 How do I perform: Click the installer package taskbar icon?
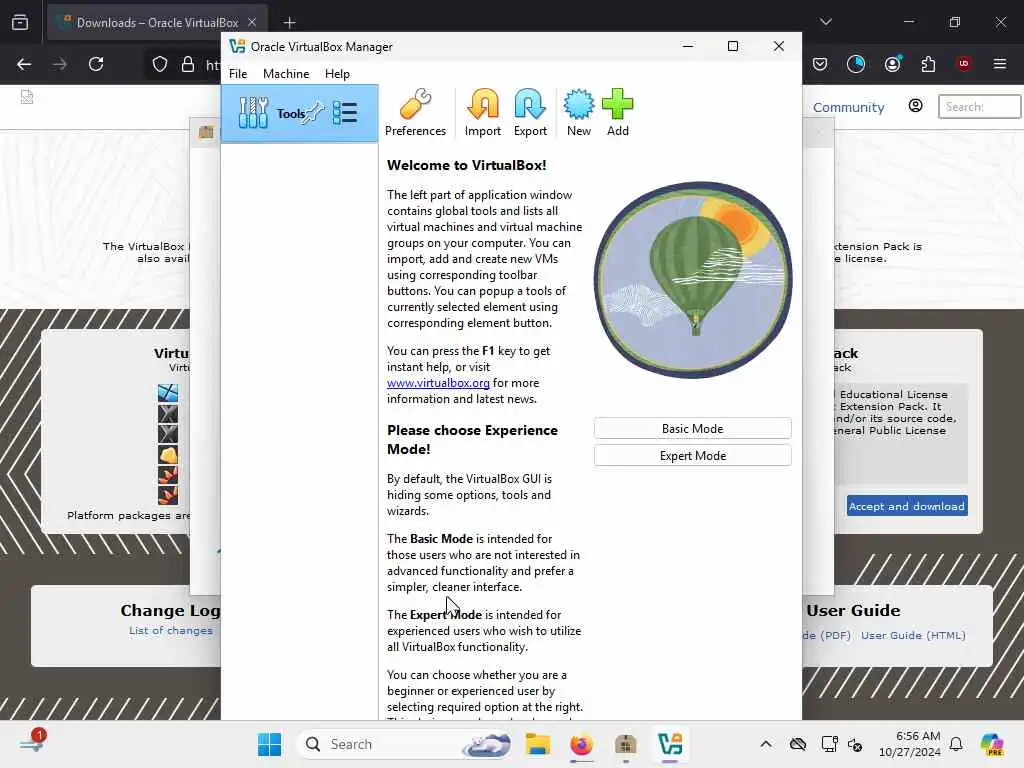tap(626, 744)
